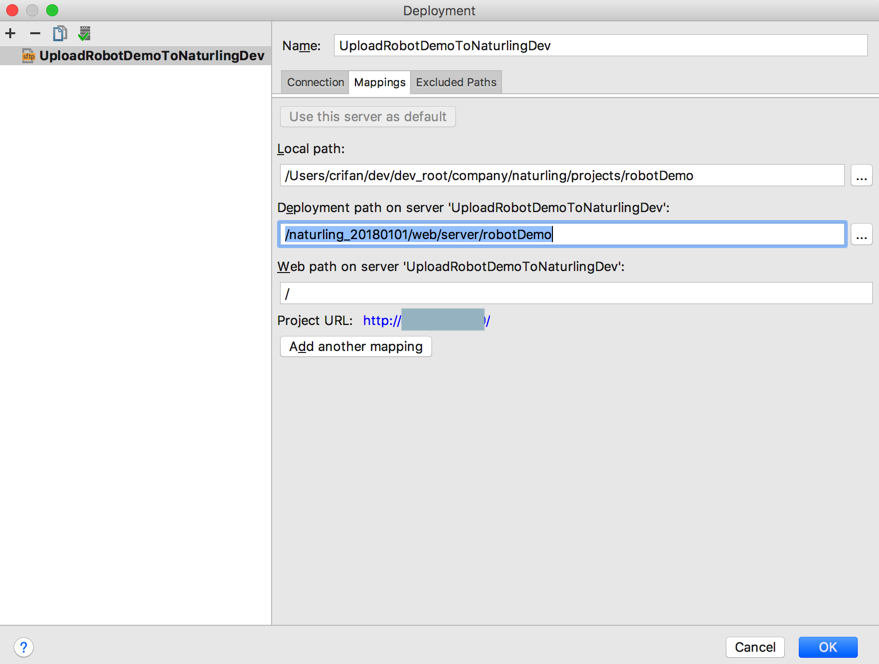Screen dimensions: 879x664
Task: Browse for the deployment path via ellipsis button
Action: click(x=861, y=234)
